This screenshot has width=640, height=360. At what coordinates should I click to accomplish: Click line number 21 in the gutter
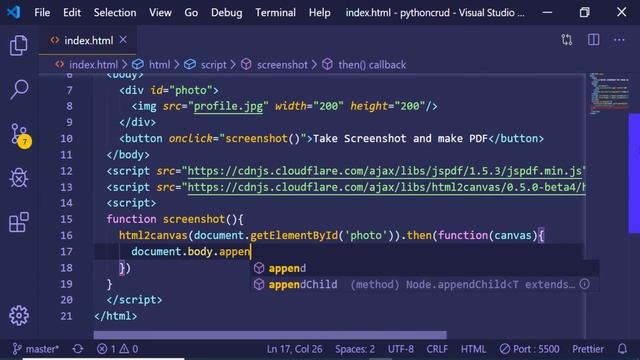[x=67, y=316]
